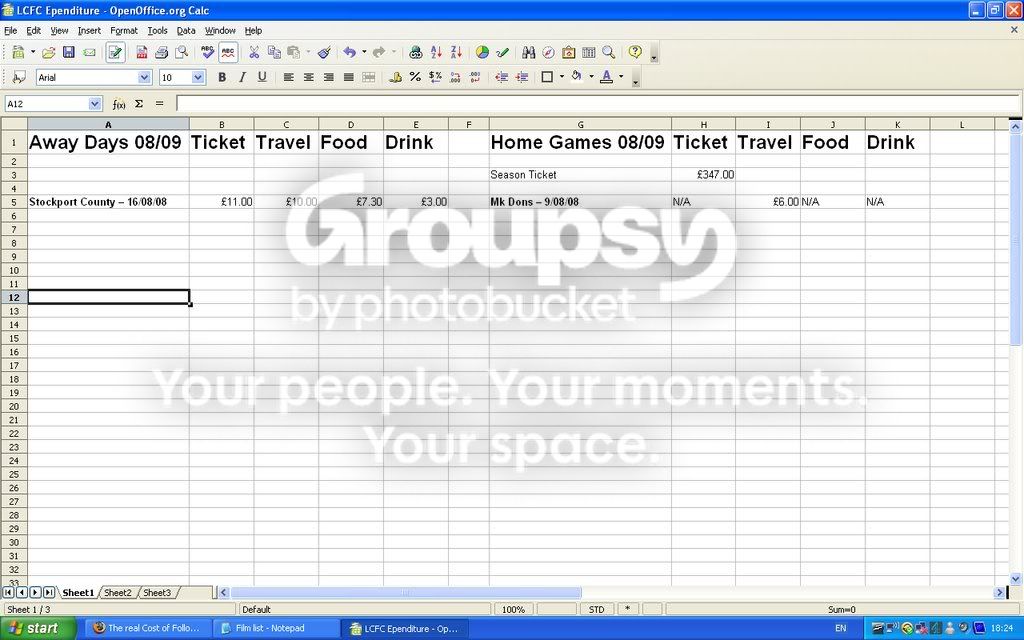Toggle Underline formatting
This screenshot has height=640, width=1024.
(263, 77)
